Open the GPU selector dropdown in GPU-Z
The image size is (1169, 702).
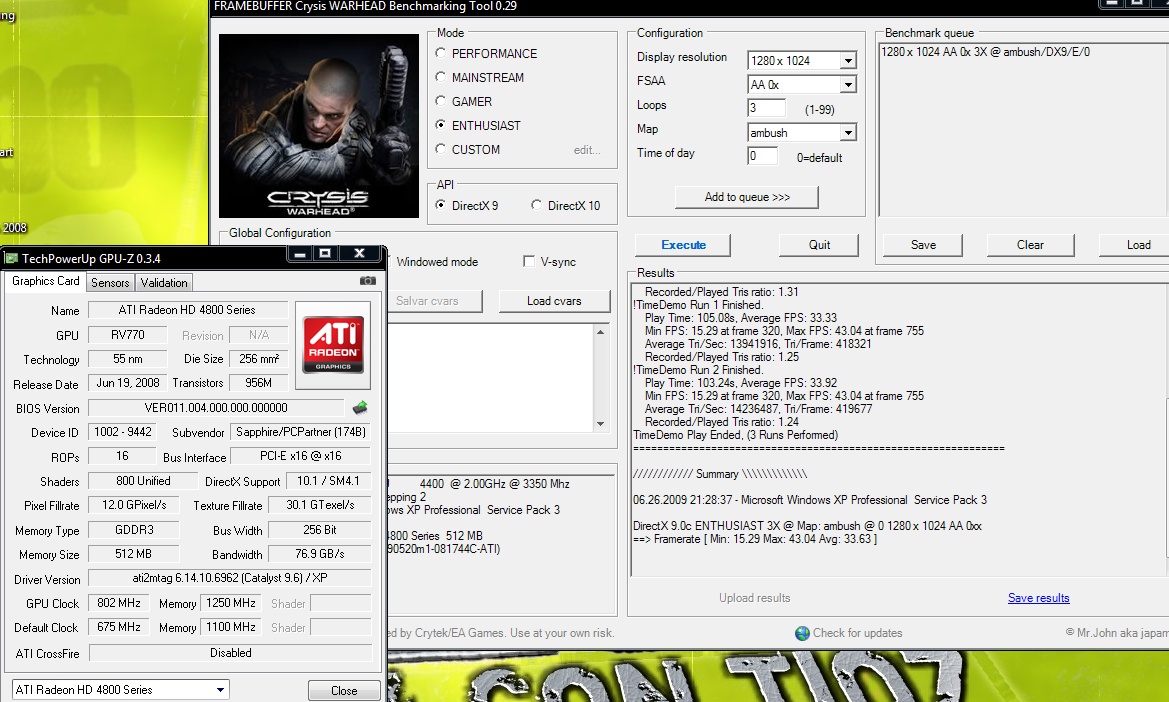tap(220, 689)
